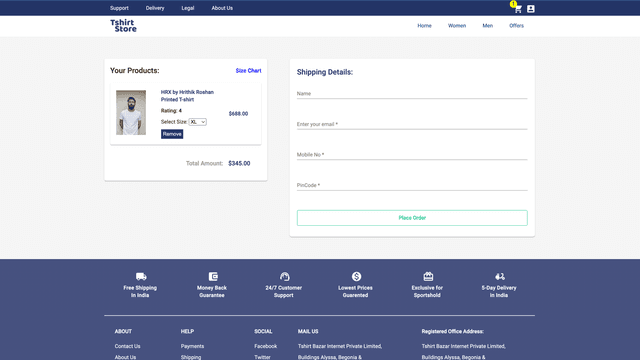Click the Tshirt Store logo
The width and height of the screenshot is (640, 360).
point(123,26)
